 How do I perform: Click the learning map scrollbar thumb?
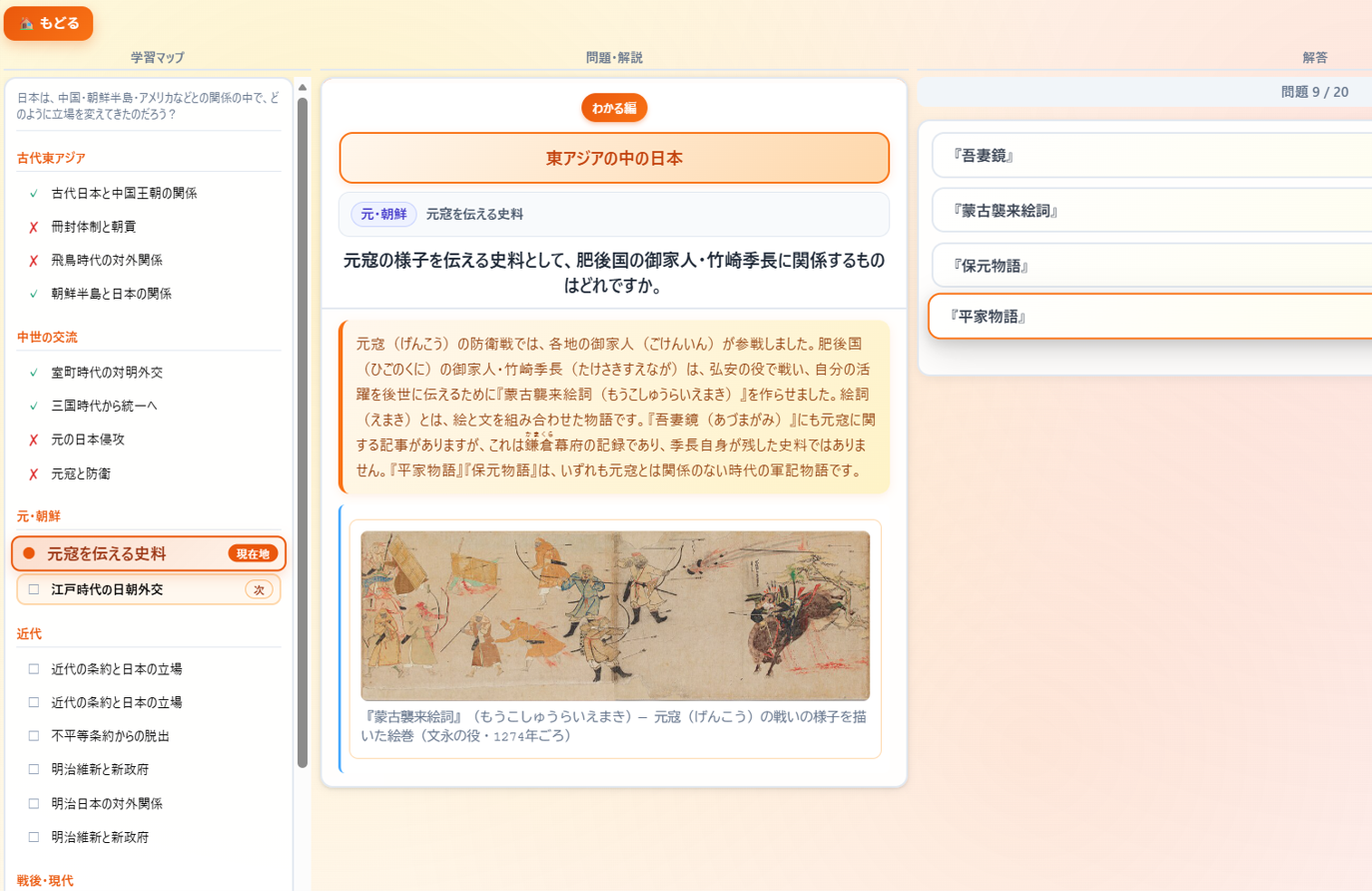[303, 433]
